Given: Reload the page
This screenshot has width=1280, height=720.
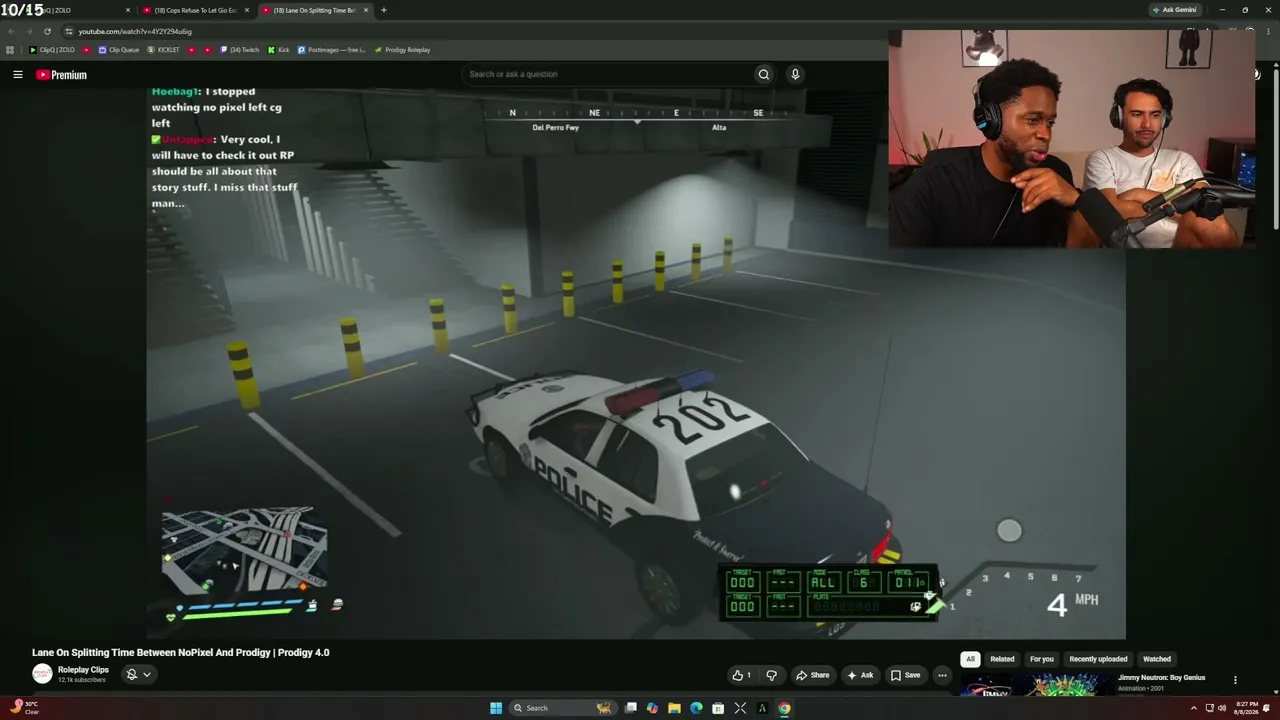Looking at the screenshot, I should point(47,31).
